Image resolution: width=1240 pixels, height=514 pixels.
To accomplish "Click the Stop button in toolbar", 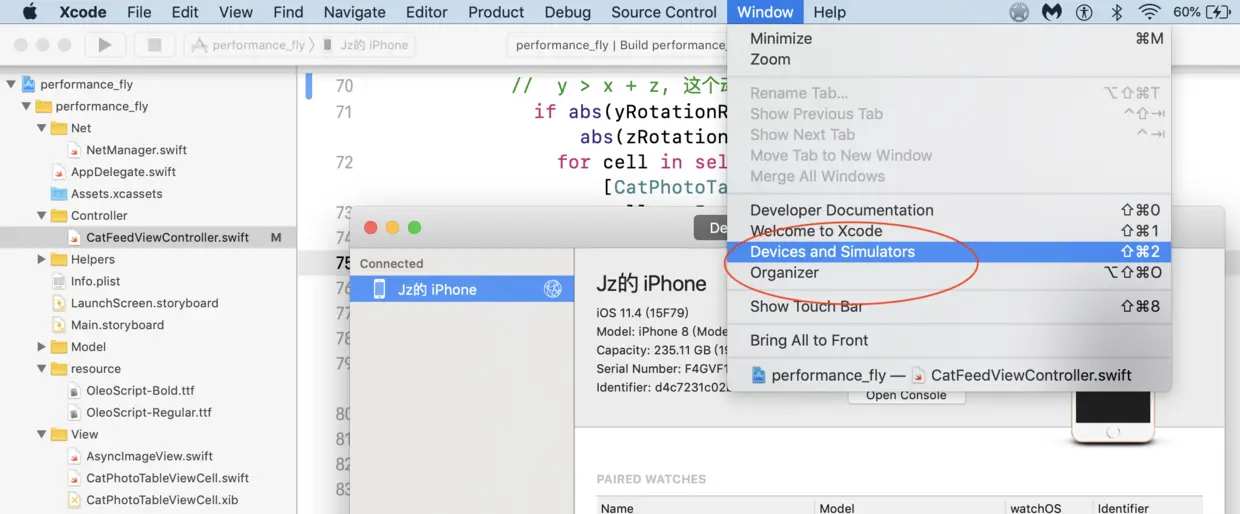I will 154,45.
